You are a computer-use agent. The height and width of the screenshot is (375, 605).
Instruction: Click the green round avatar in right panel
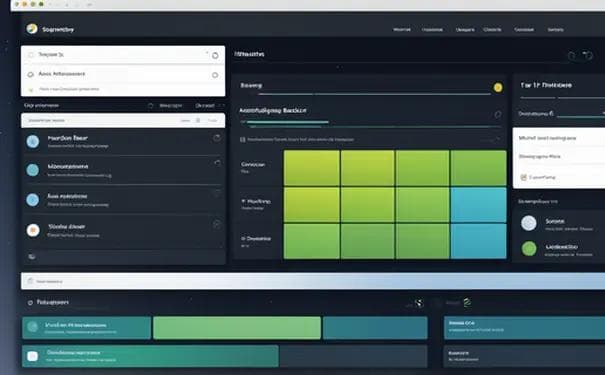point(529,248)
